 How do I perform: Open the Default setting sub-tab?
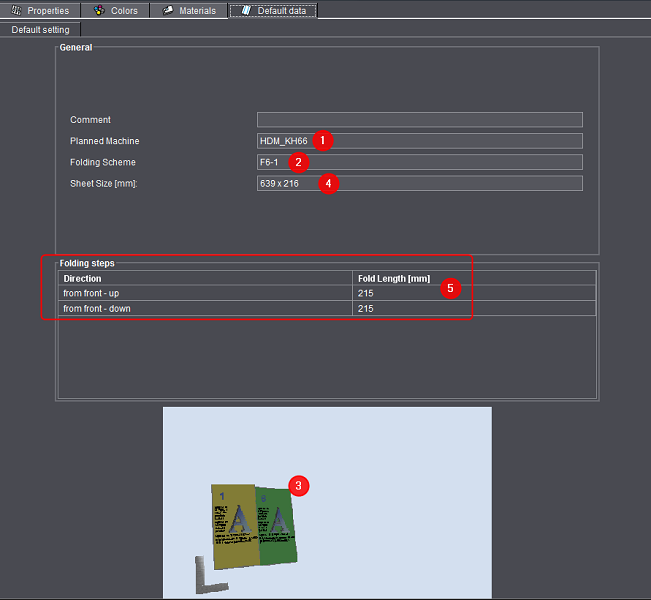(40, 30)
